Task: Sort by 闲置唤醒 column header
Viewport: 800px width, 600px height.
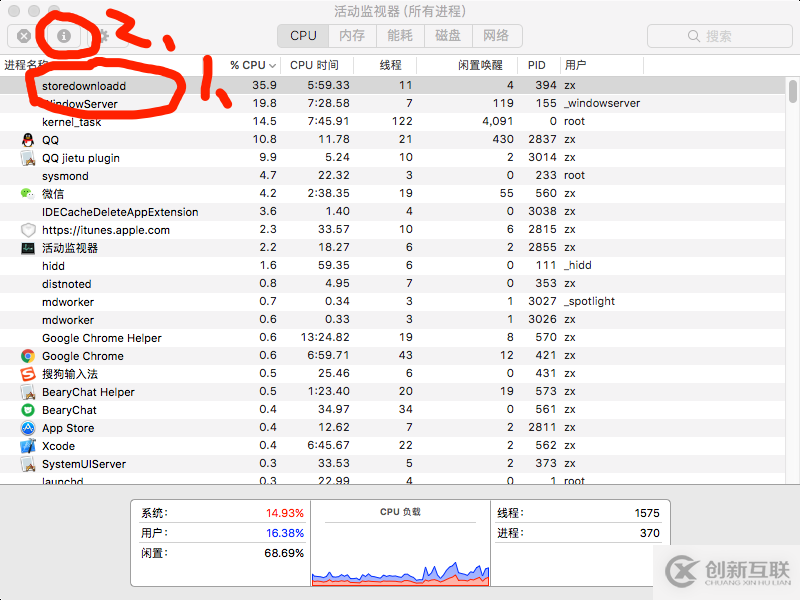Action: (x=480, y=65)
